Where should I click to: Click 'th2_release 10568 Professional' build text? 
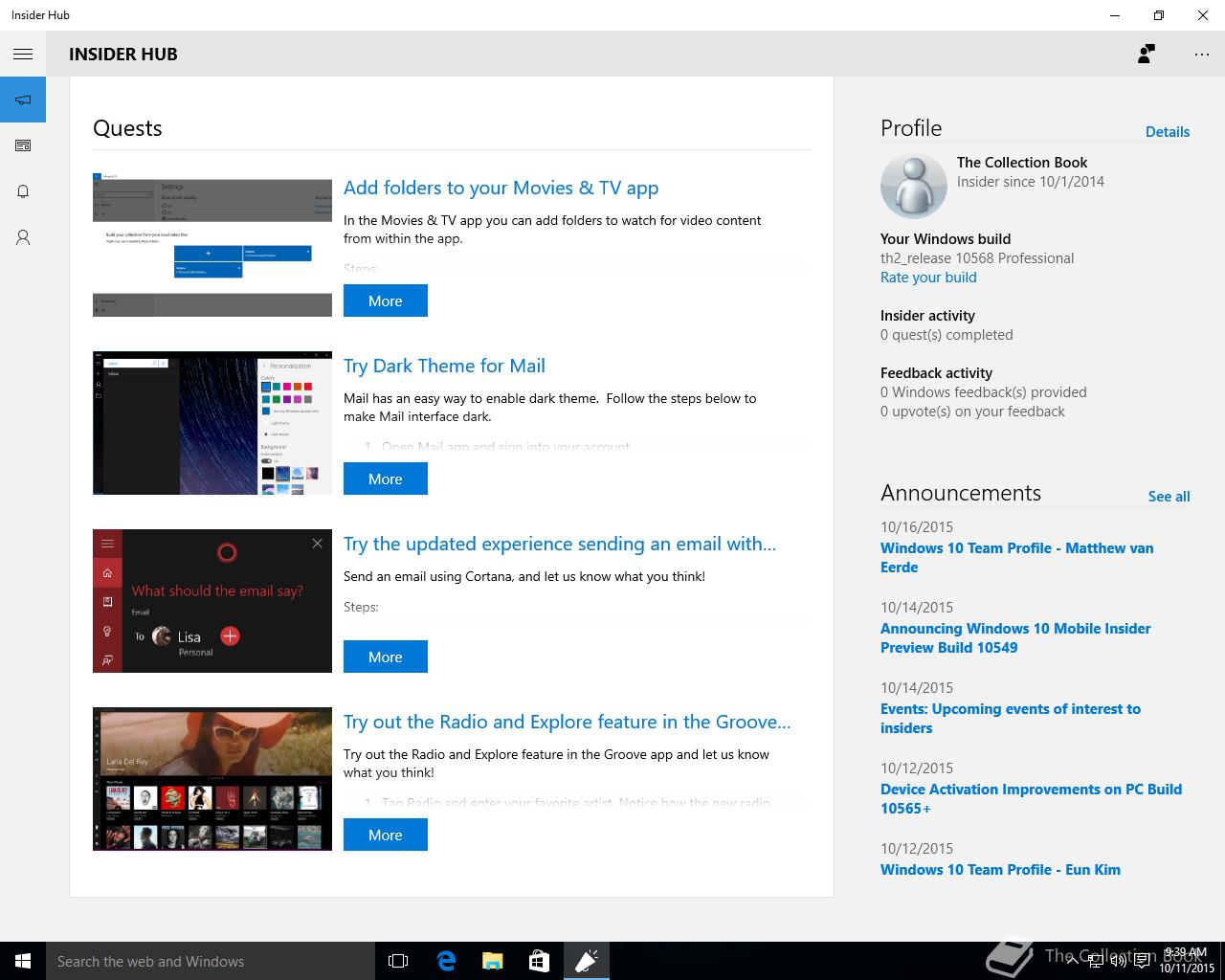977,258
